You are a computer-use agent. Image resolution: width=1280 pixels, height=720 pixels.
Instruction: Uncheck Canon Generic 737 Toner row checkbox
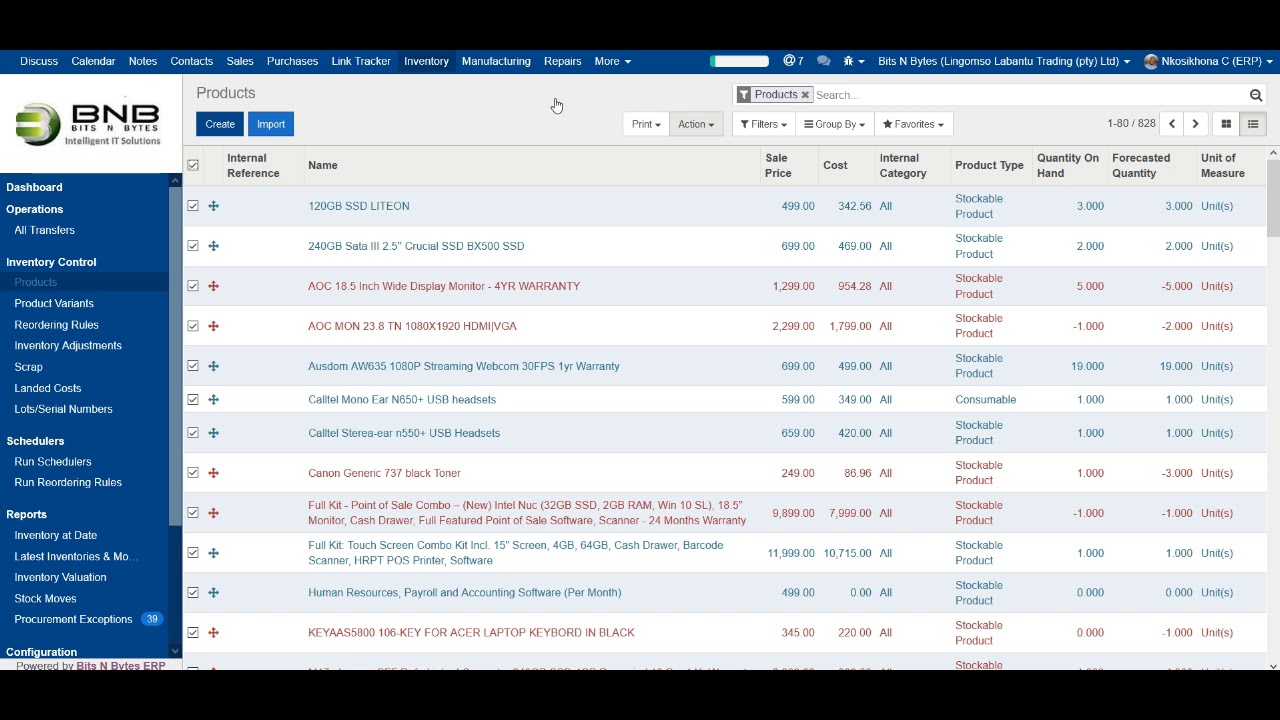(193, 473)
